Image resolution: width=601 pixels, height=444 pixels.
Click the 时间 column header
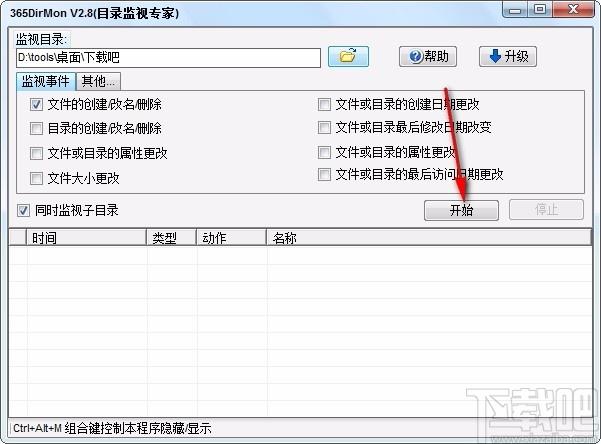point(86,238)
